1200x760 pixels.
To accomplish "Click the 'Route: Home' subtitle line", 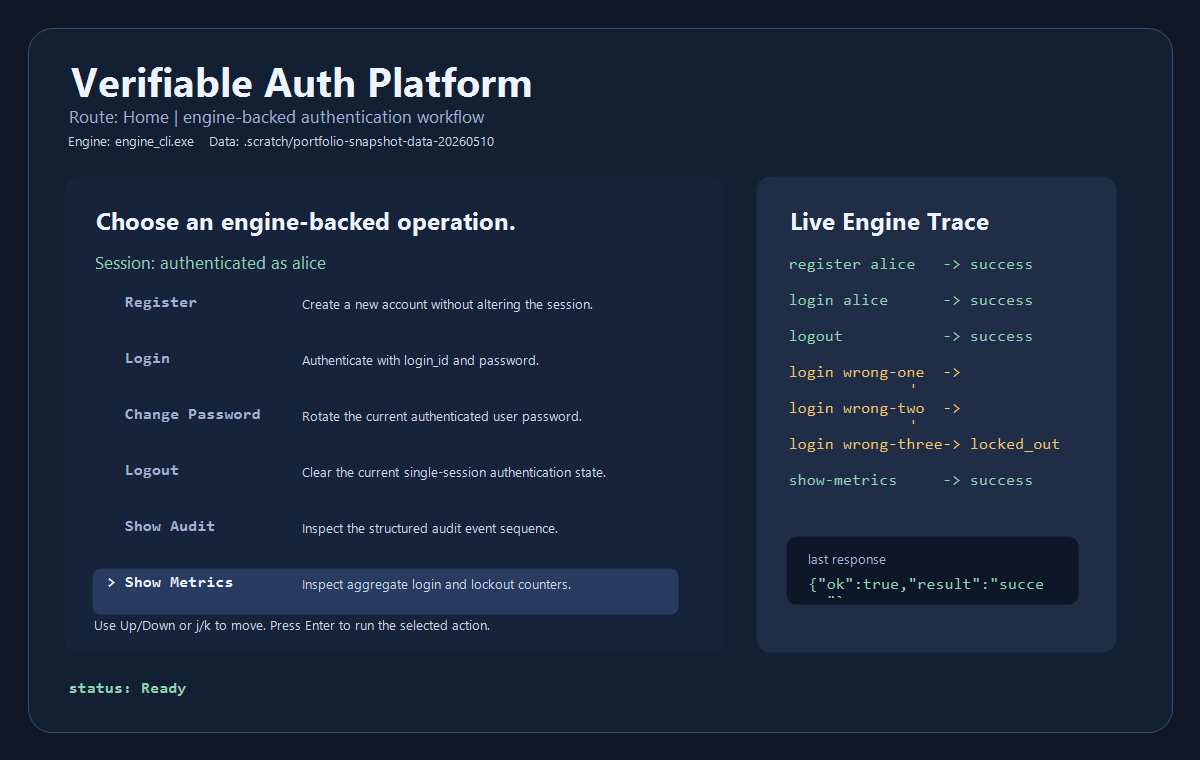I will tap(277, 117).
